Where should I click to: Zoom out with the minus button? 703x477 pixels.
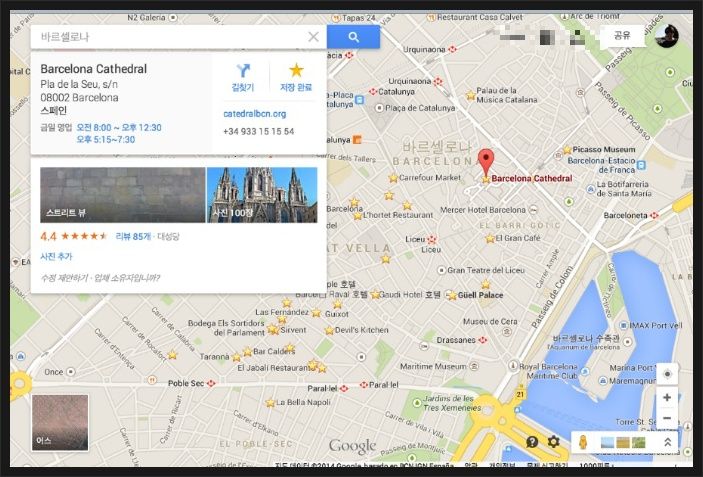(x=667, y=418)
